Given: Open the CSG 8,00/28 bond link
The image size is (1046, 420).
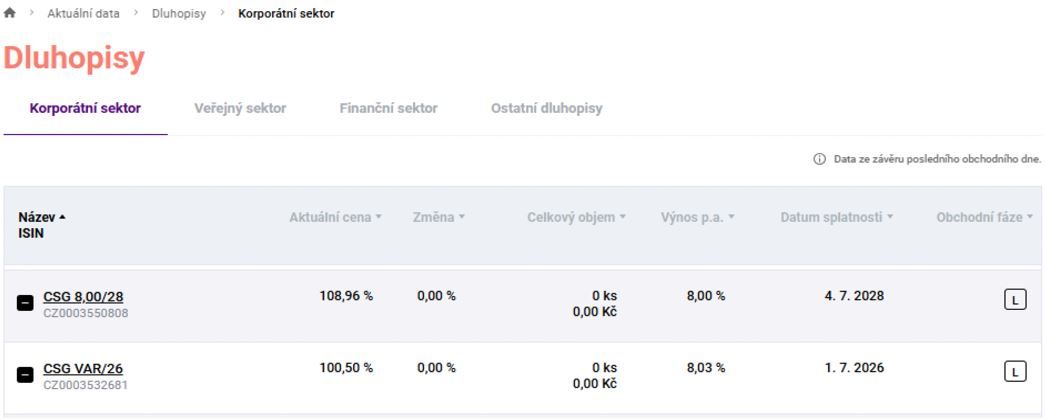Looking at the screenshot, I should click(x=83, y=296).
